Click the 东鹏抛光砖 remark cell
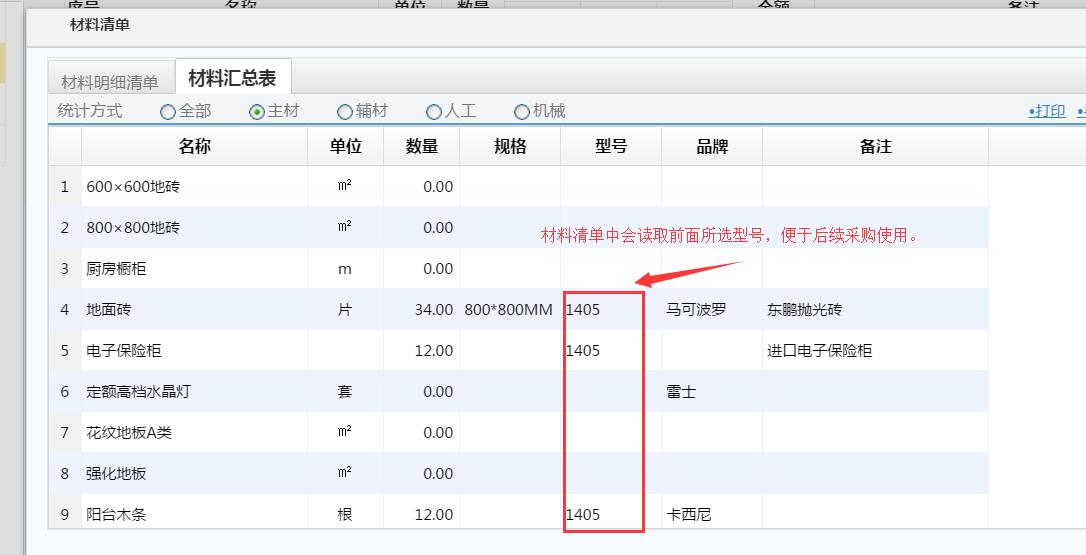The height and width of the screenshot is (555, 1086). coord(805,310)
